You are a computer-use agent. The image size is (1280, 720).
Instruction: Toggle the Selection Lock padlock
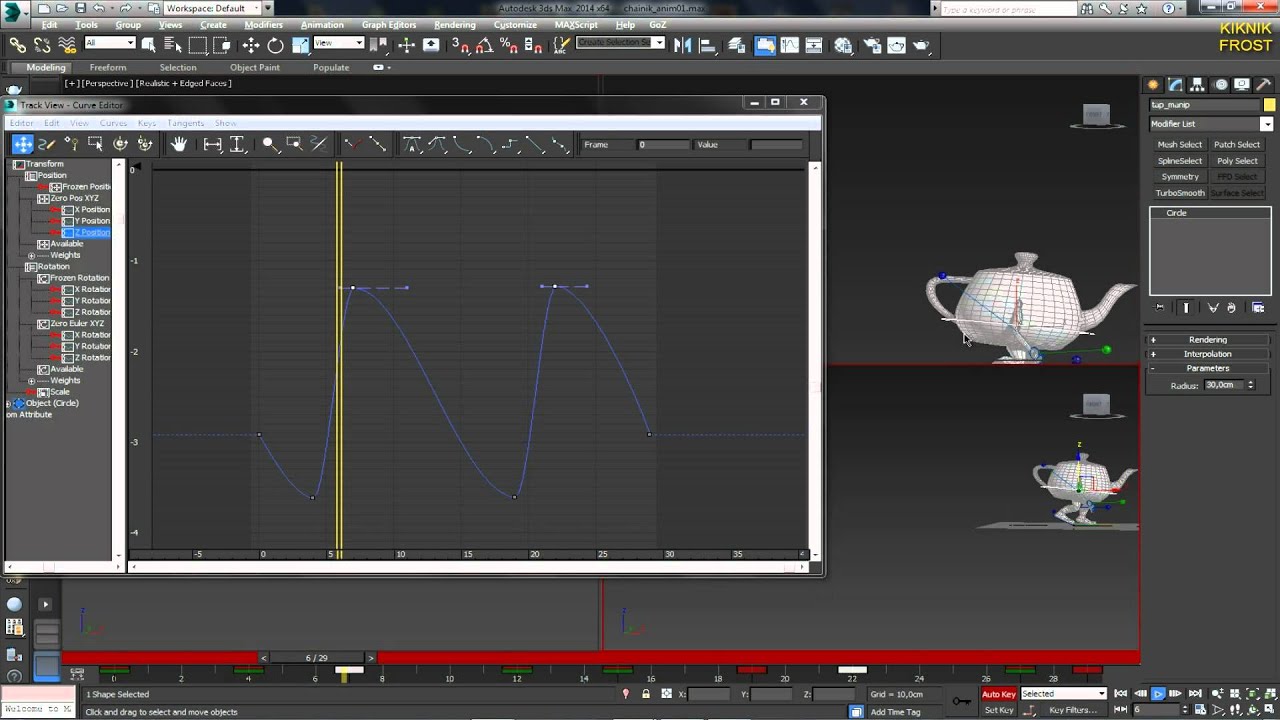coord(646,694)
